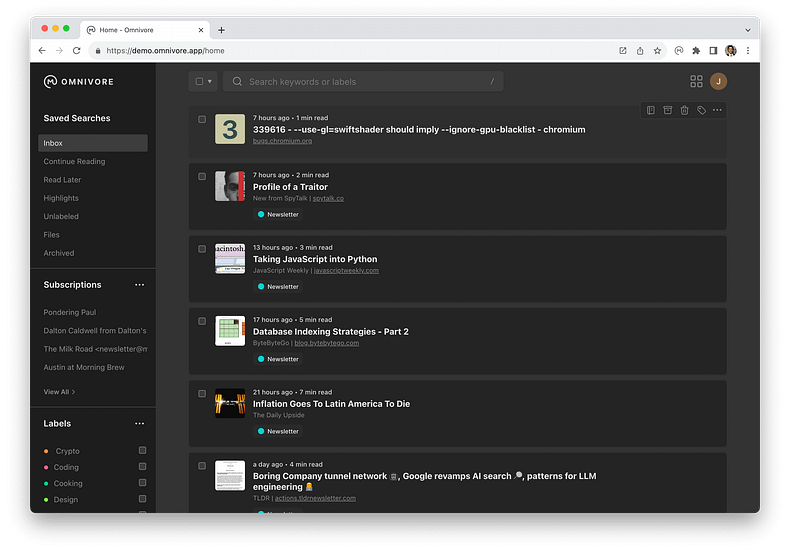
Task: Expand browser tab search chevron
Action: (748, 30)
